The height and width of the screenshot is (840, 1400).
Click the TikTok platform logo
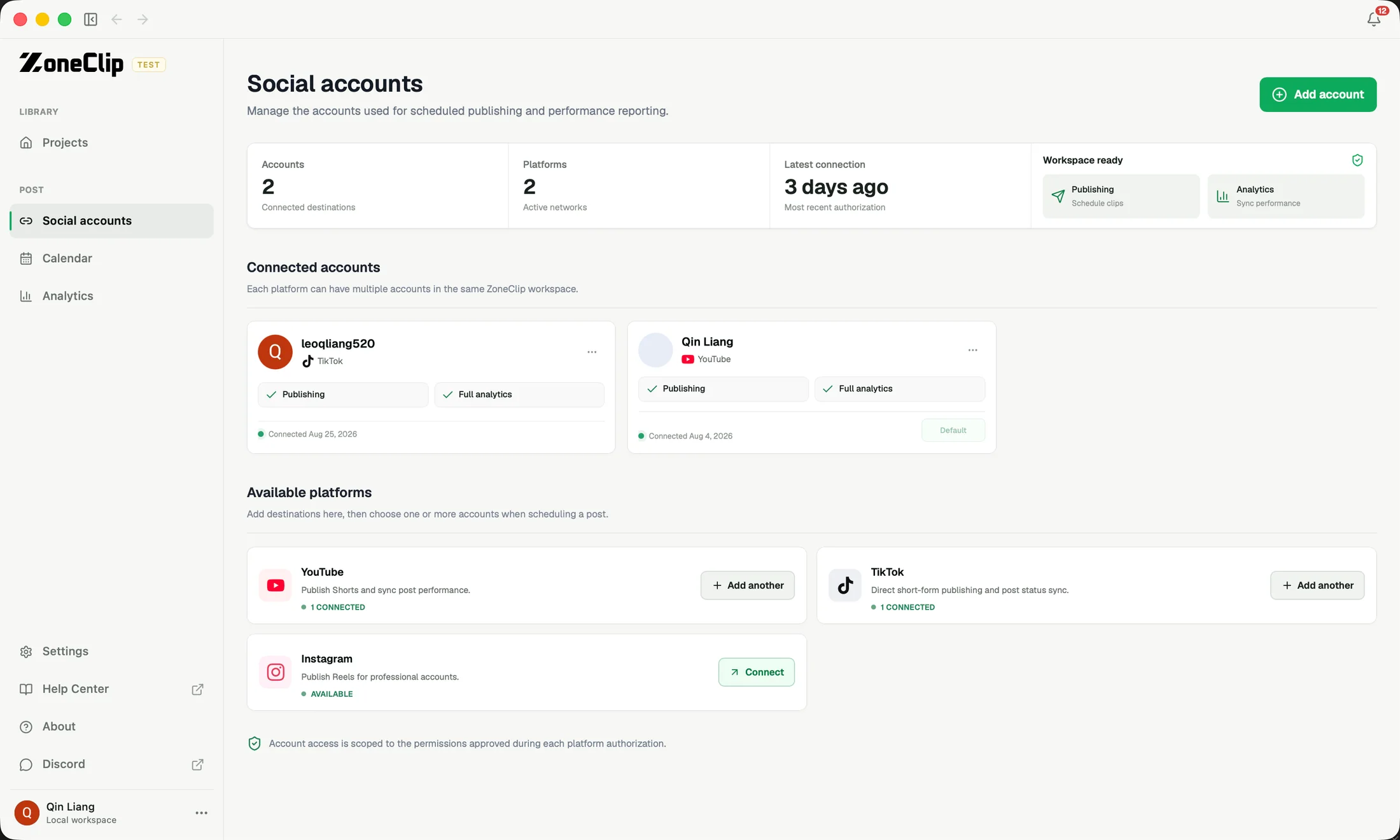click(x=845, y=585)
